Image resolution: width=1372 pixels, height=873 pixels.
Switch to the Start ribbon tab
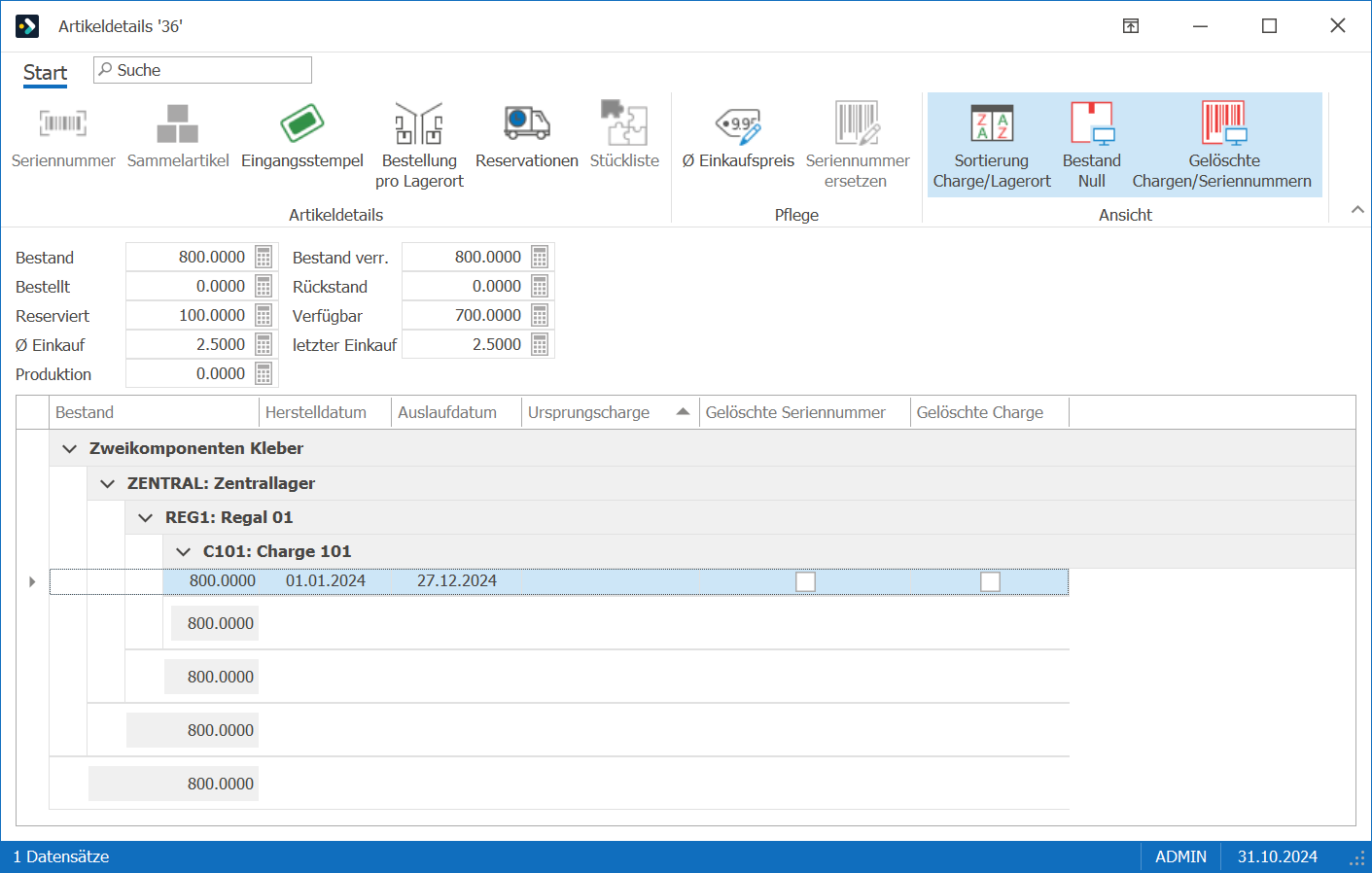coord(45,73)
